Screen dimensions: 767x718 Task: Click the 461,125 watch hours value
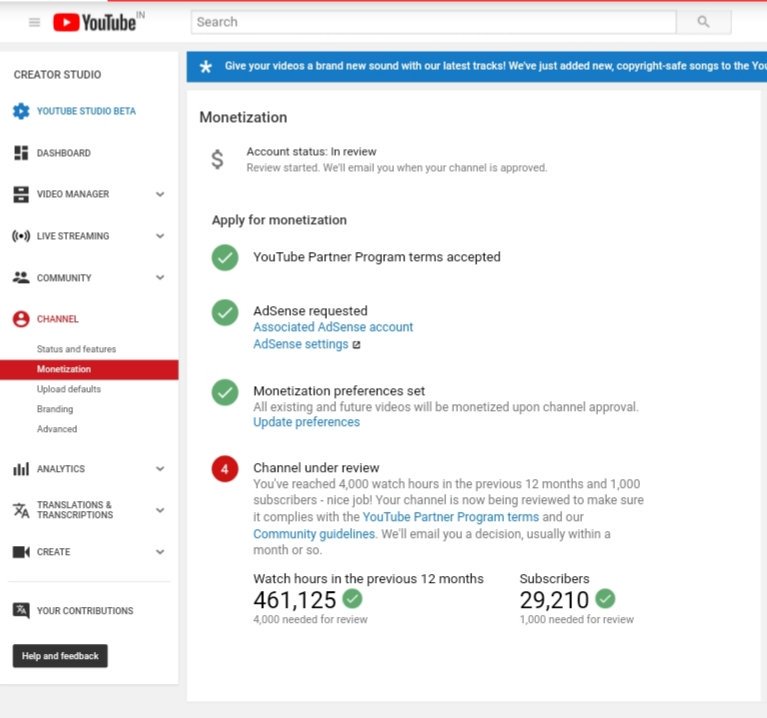[x=294, y=600]
